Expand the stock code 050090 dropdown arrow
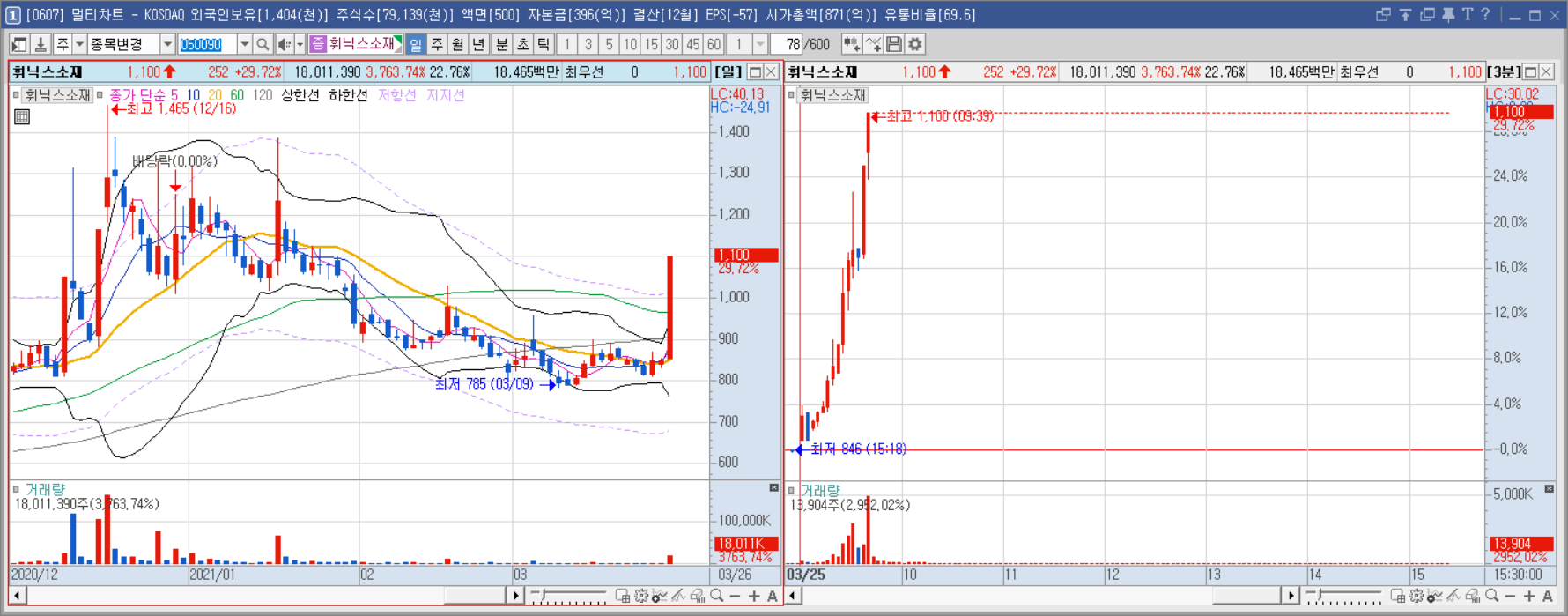This screenshot has height=616, width=1568. tap(244, 44)
